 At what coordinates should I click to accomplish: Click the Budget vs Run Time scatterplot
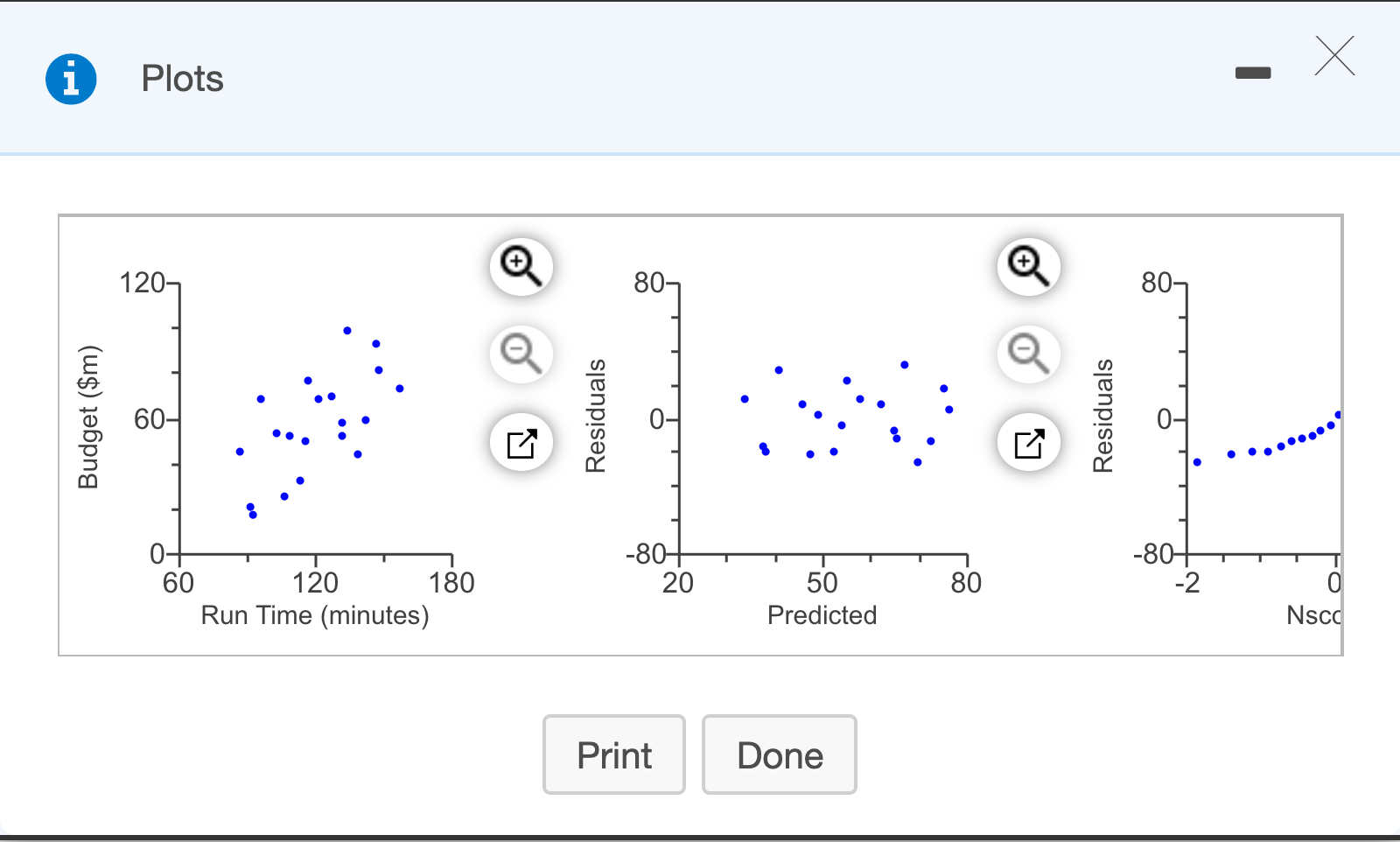pyautogui.click(x=315, y=420)
